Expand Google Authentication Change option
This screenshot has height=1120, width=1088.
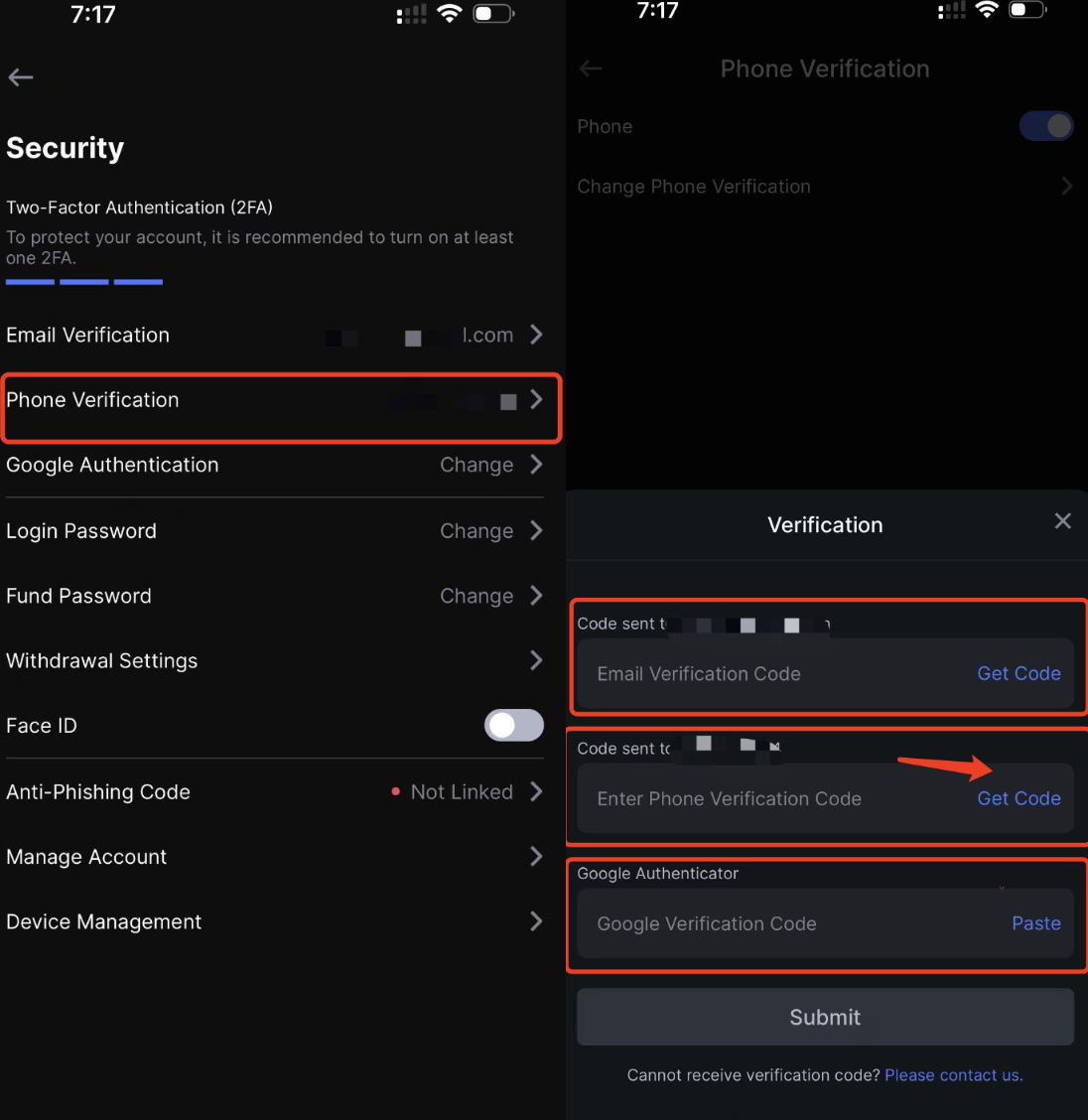(x=477, y=465)
